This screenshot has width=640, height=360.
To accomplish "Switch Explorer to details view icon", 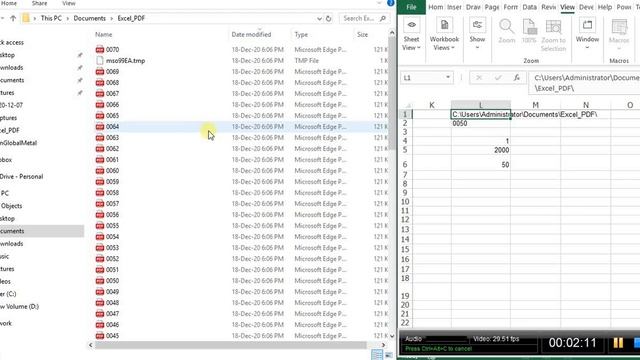I will point(377,355).
